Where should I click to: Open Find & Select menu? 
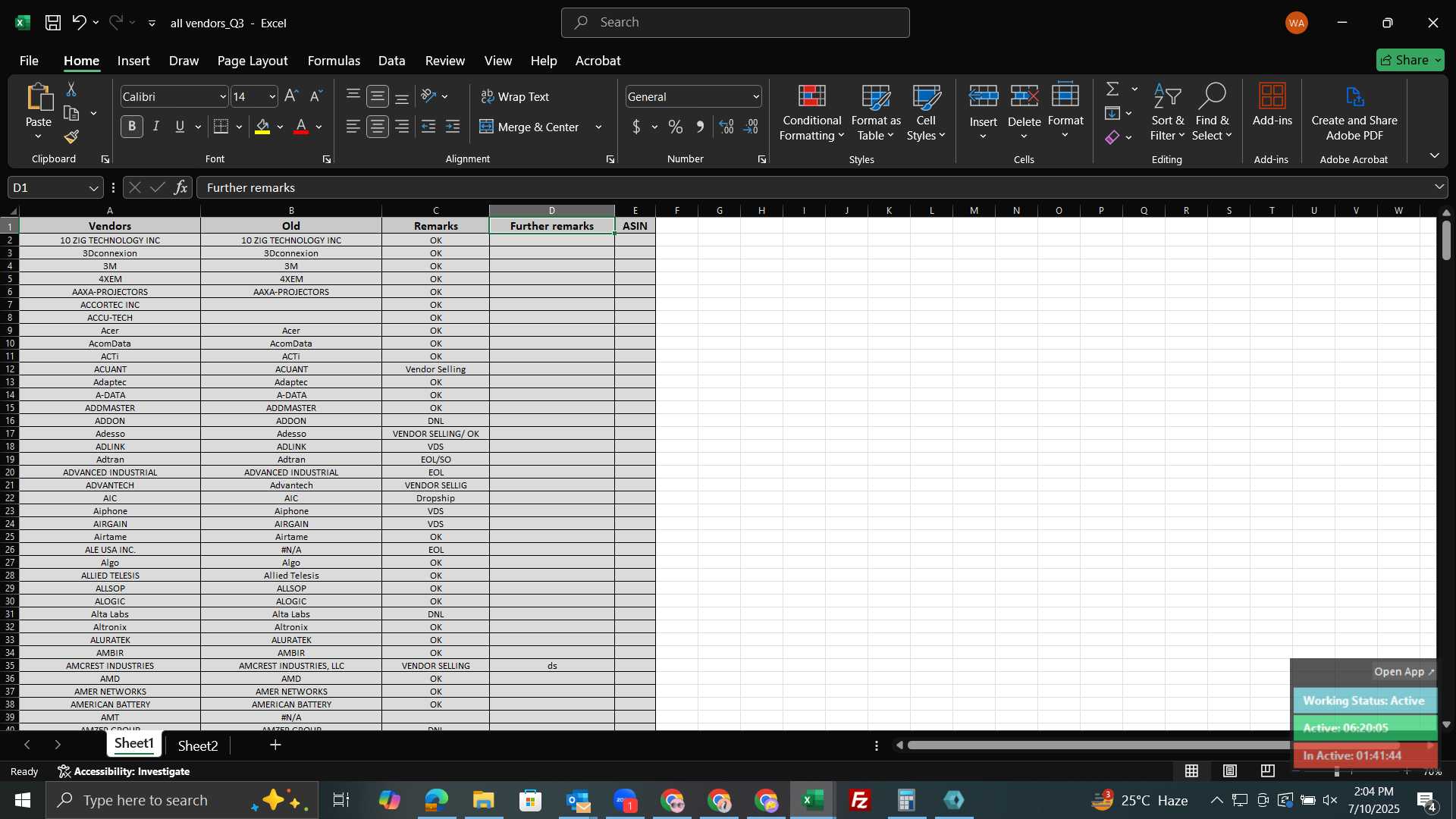(1212, 112)
